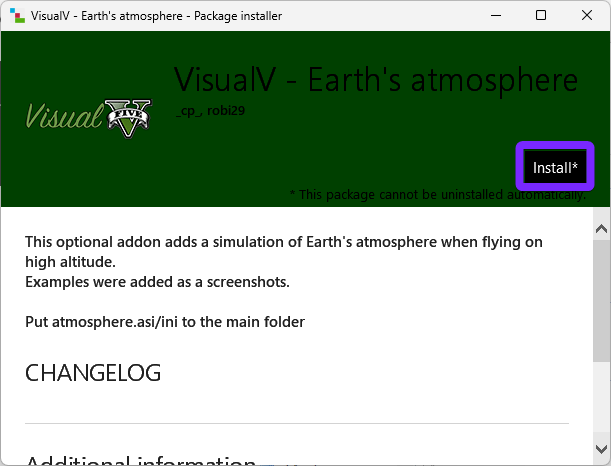Click the CHANGELOG heading

coord(93,373)
